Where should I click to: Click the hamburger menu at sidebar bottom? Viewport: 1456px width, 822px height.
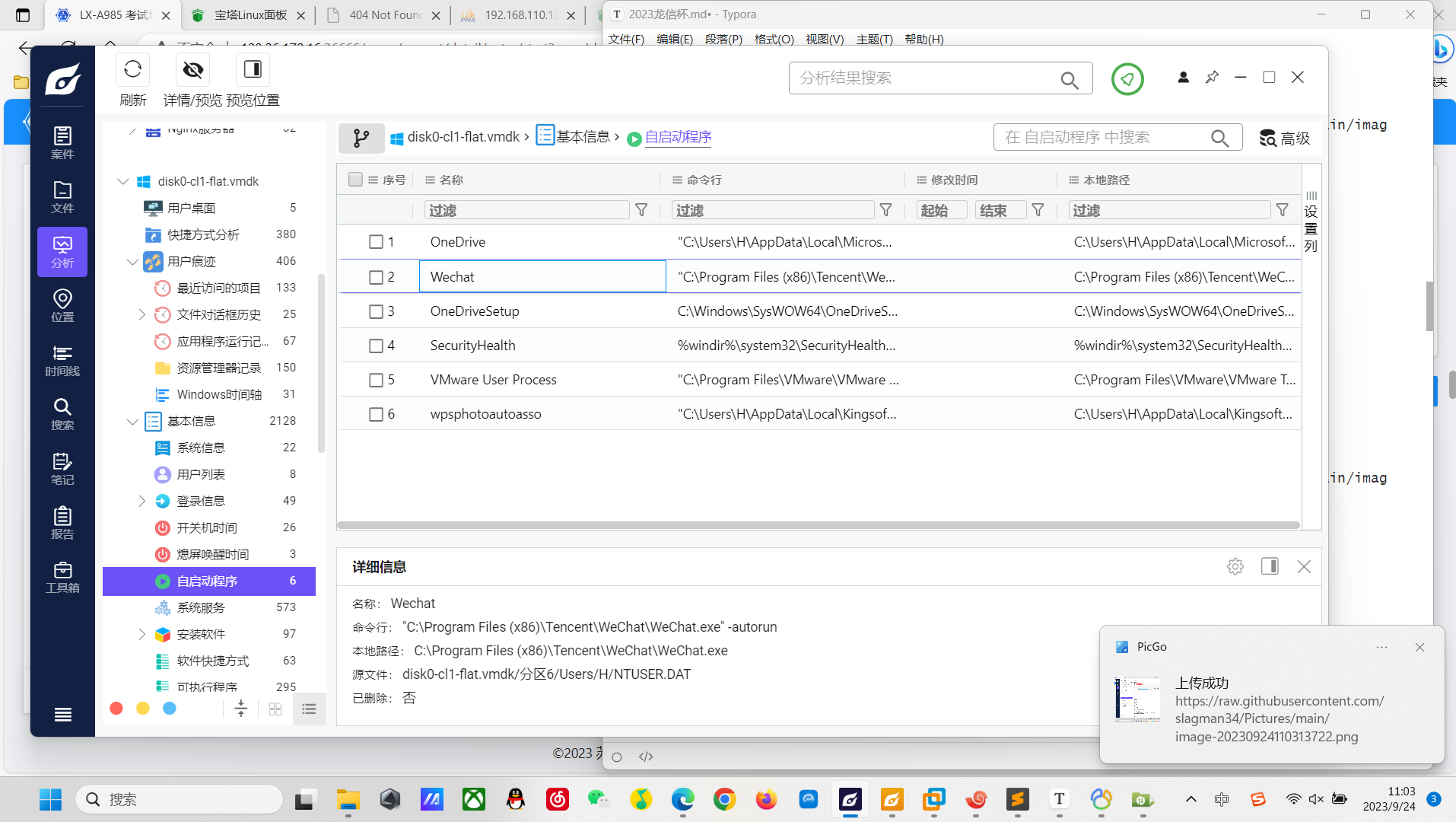pyautogui.click(x=63, y=714)
